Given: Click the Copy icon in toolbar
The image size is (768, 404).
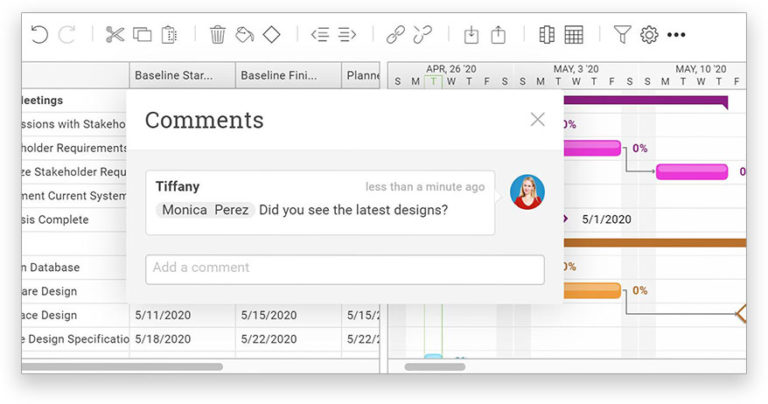Looking at the screenshot, I should 142,35.
